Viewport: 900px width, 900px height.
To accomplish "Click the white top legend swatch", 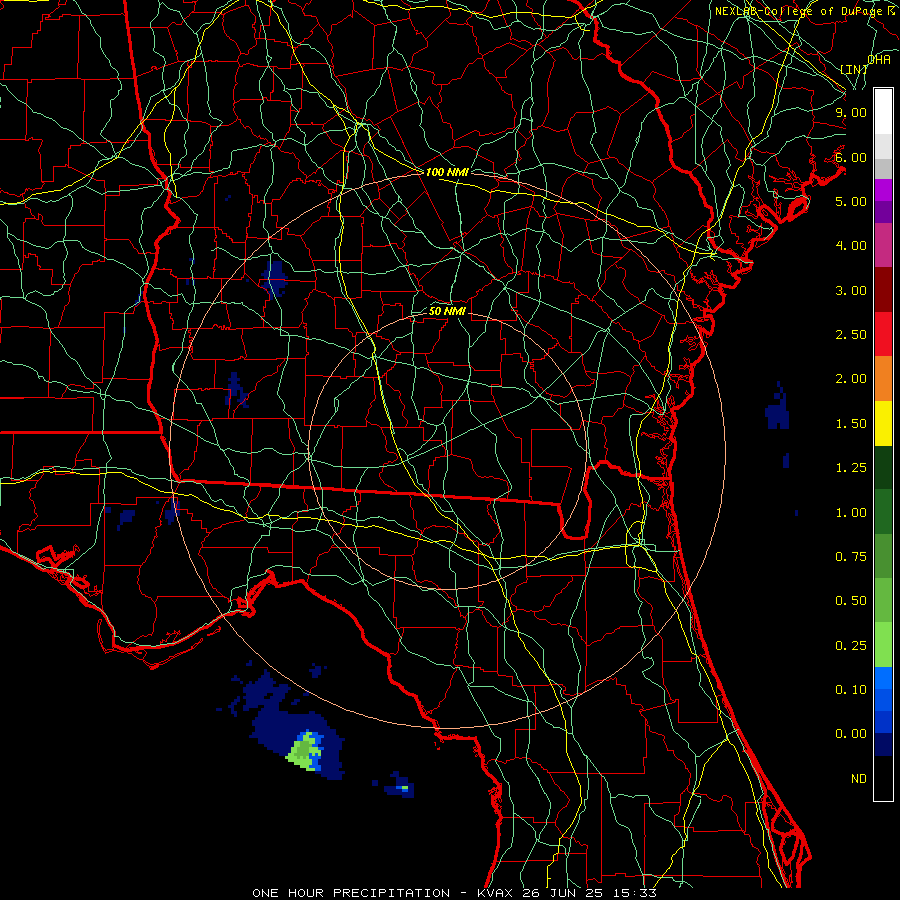I will [883, 112].
